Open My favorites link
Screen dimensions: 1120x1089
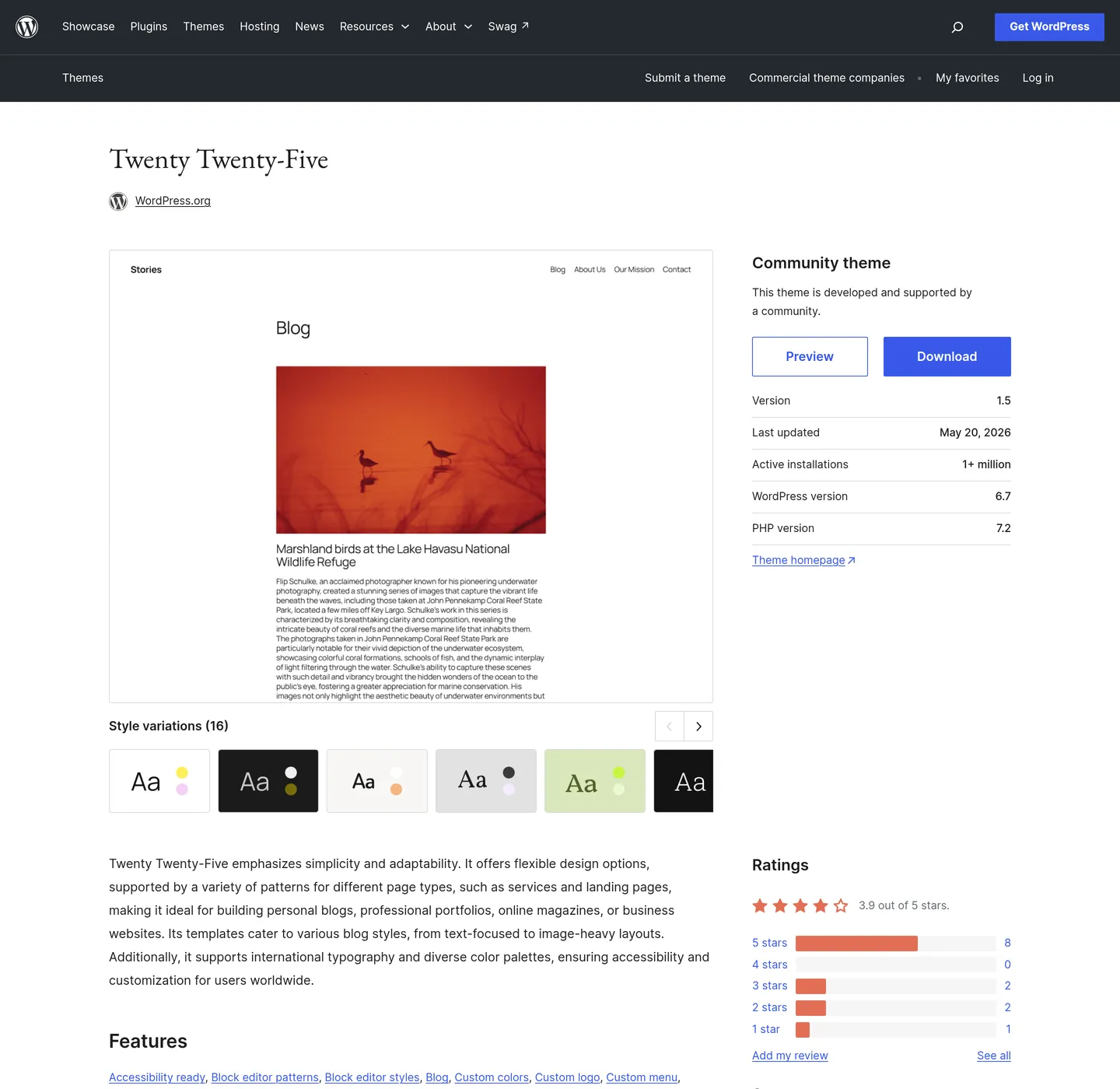point(968,78)
